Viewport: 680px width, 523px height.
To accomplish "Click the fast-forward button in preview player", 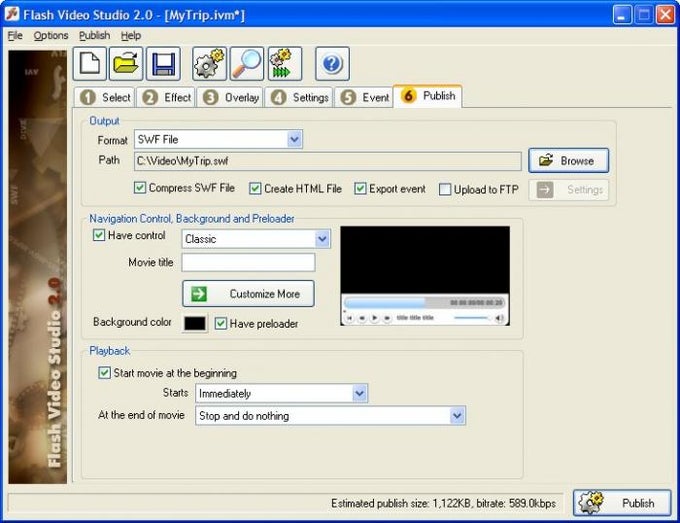I will [387, 318].
